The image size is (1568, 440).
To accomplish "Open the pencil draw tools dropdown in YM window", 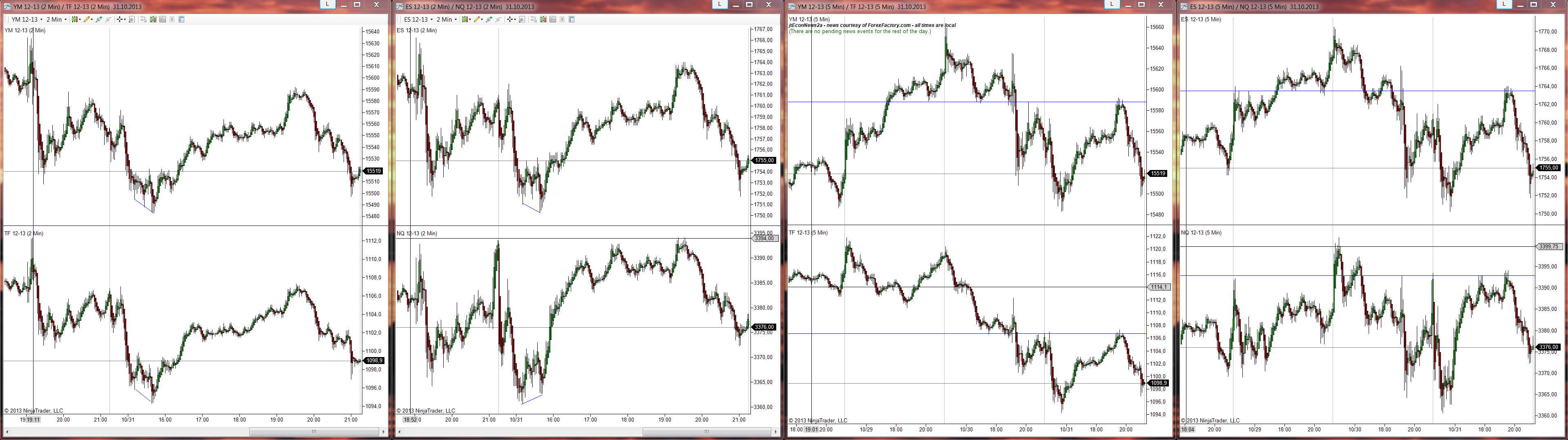I will [x=88, y=20].
